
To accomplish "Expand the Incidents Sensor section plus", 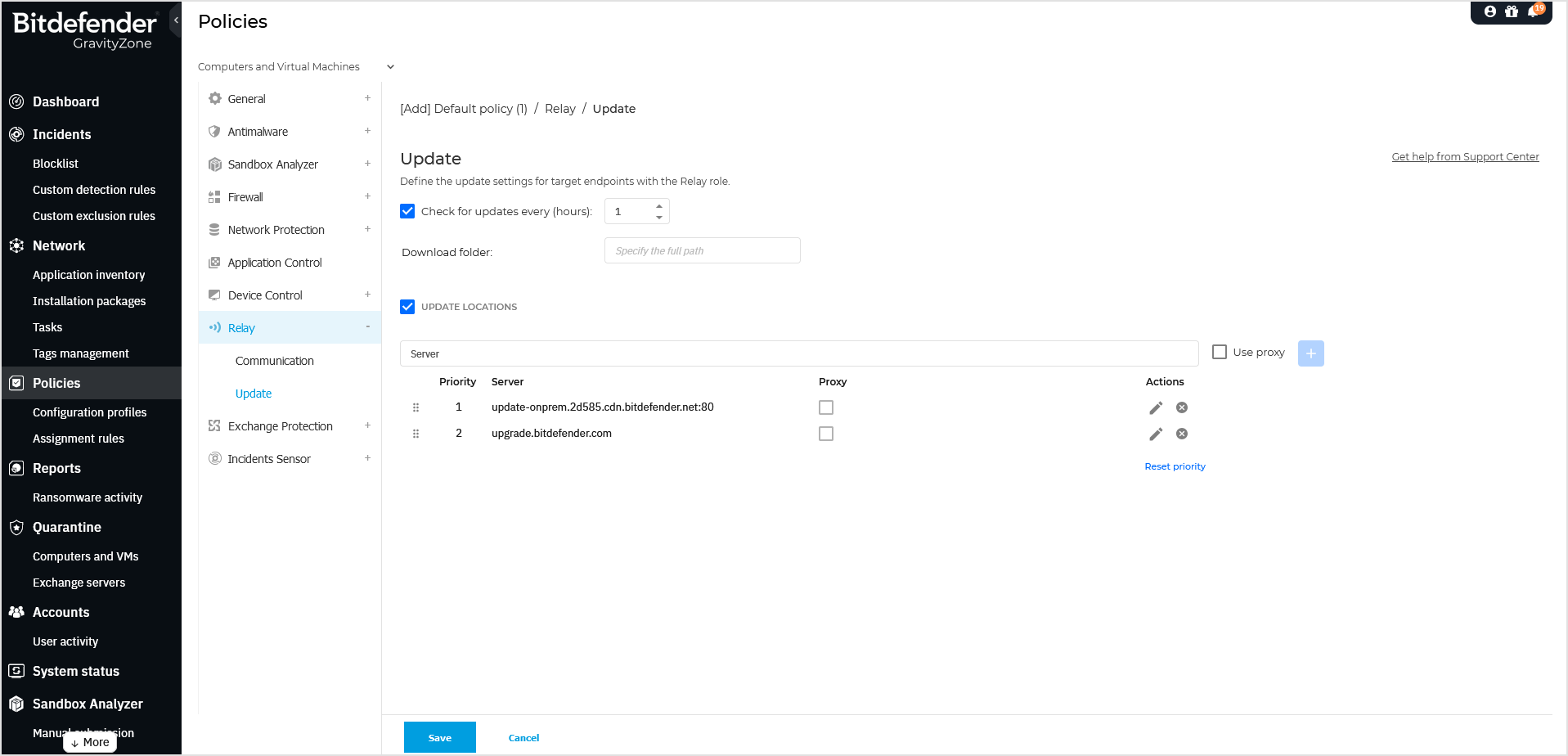I will (x=367, y=458).
